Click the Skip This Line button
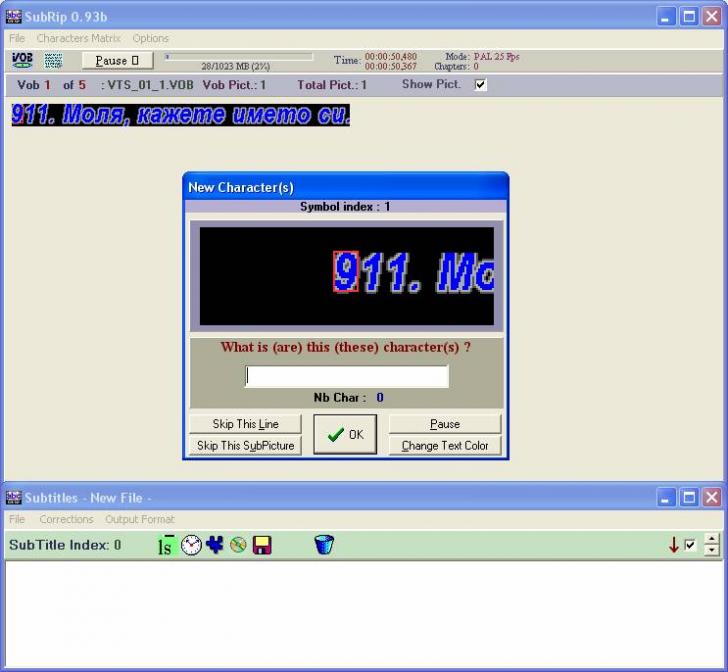 (x=245, y=424)
